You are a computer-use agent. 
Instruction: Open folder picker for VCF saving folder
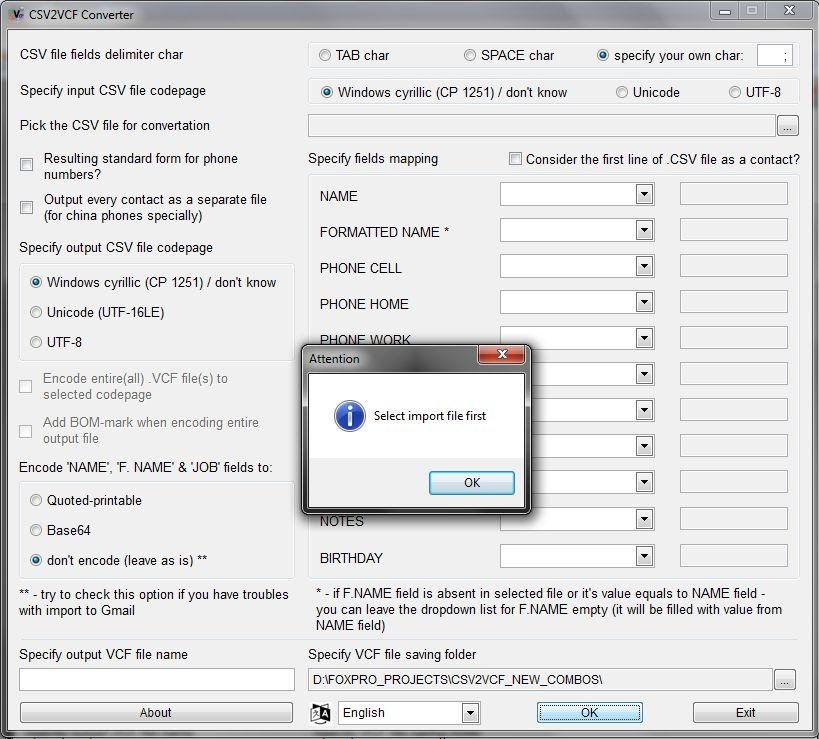(787, 678)
